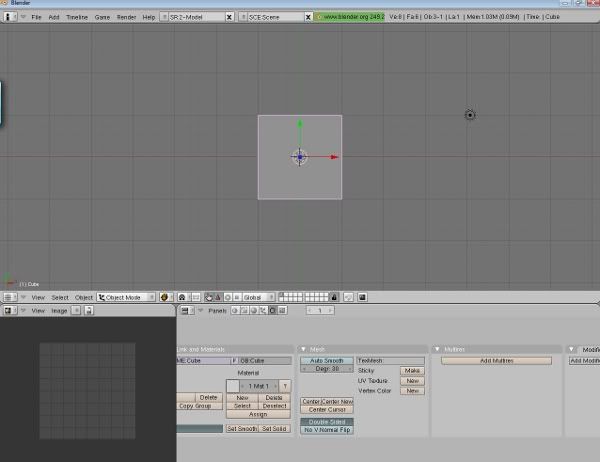The image size is (600, 462).
Task: Open the Global orientation dropdown
Action: tap(258, 297)
